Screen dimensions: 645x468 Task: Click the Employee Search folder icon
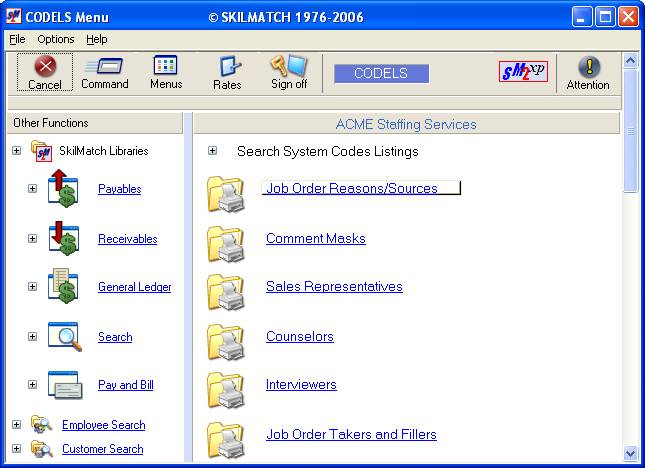pos(41,424)
